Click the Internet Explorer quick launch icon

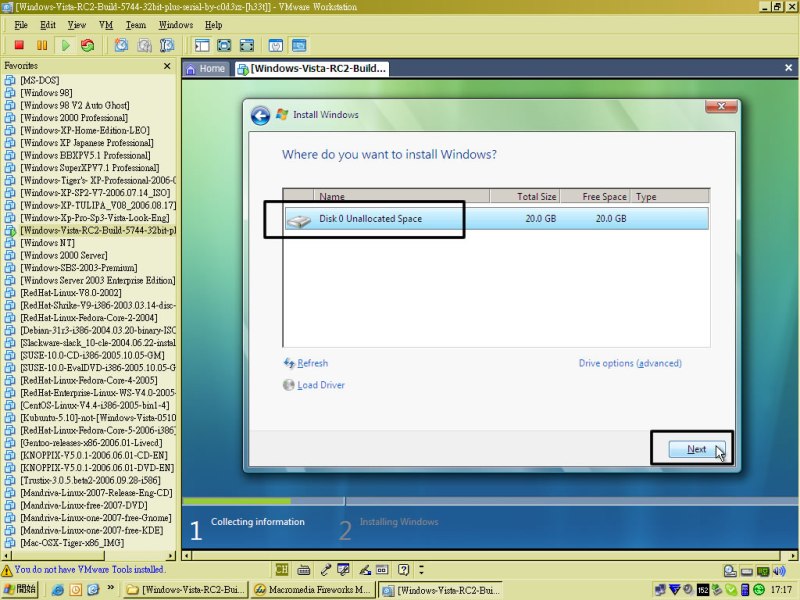coord(58,590)
